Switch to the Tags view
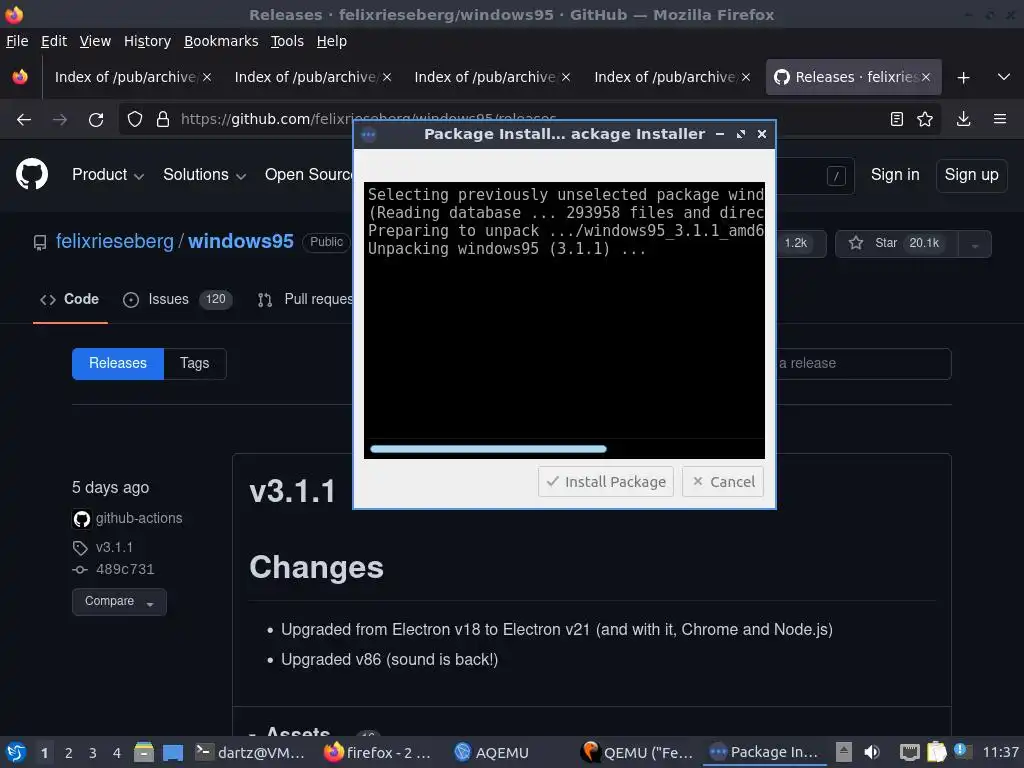1024x768 pixels. pyautogui.click(x=195, y=364)
